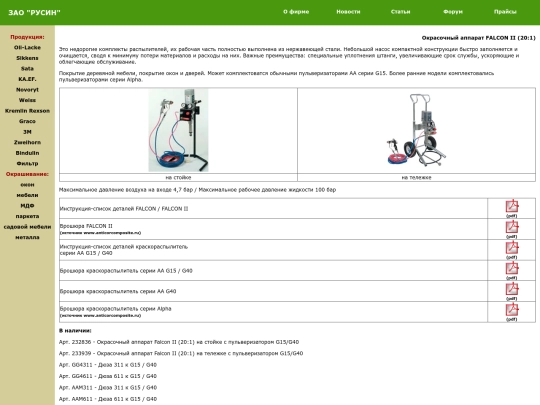Click Брошюра краскораспылитель серии Alpha text
The height and width of the screenshot is (405, 540).
pyautogui.click(x=115, y=309)
